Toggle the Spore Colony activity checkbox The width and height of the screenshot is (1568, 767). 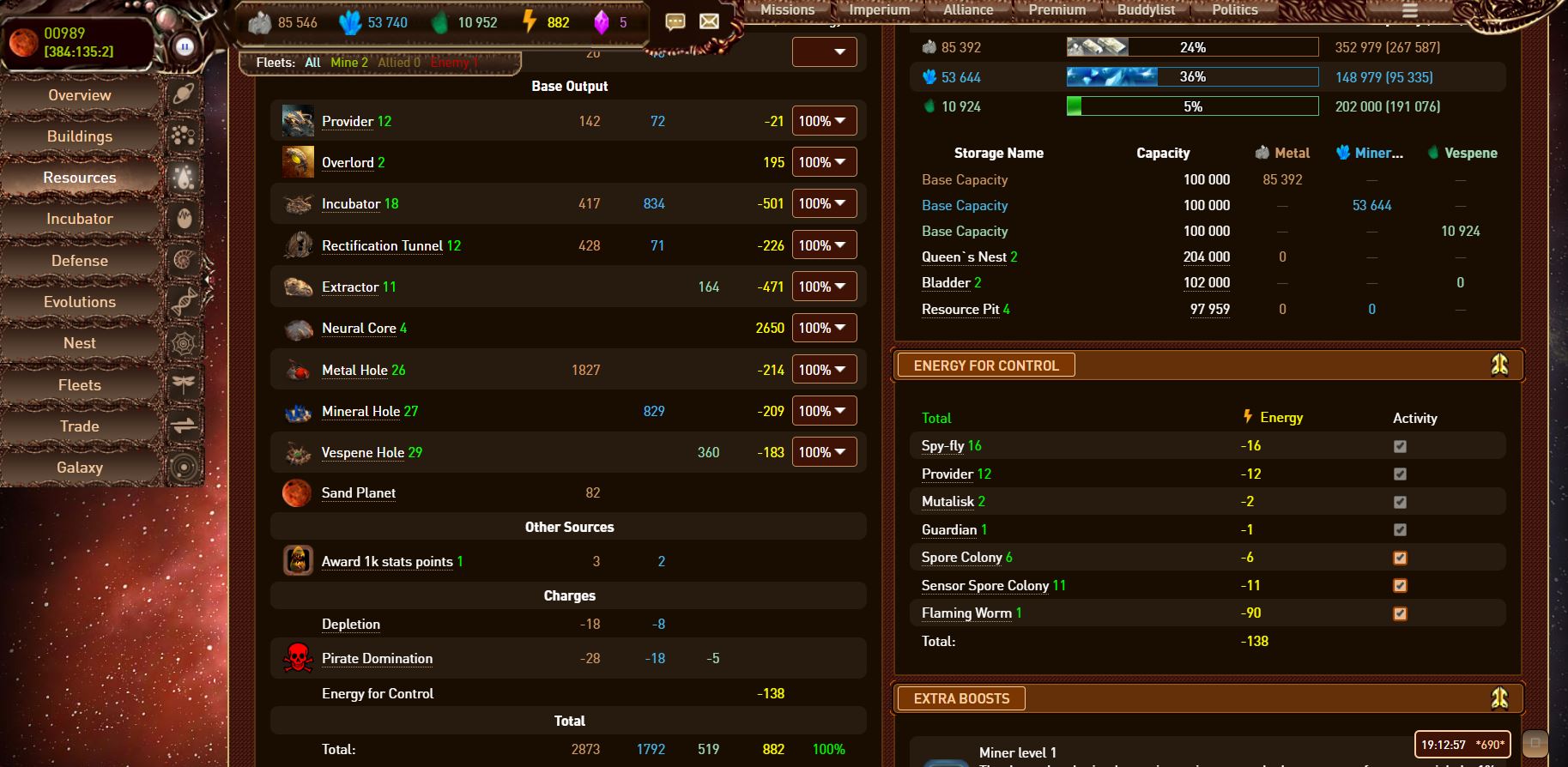(1400, 558)
